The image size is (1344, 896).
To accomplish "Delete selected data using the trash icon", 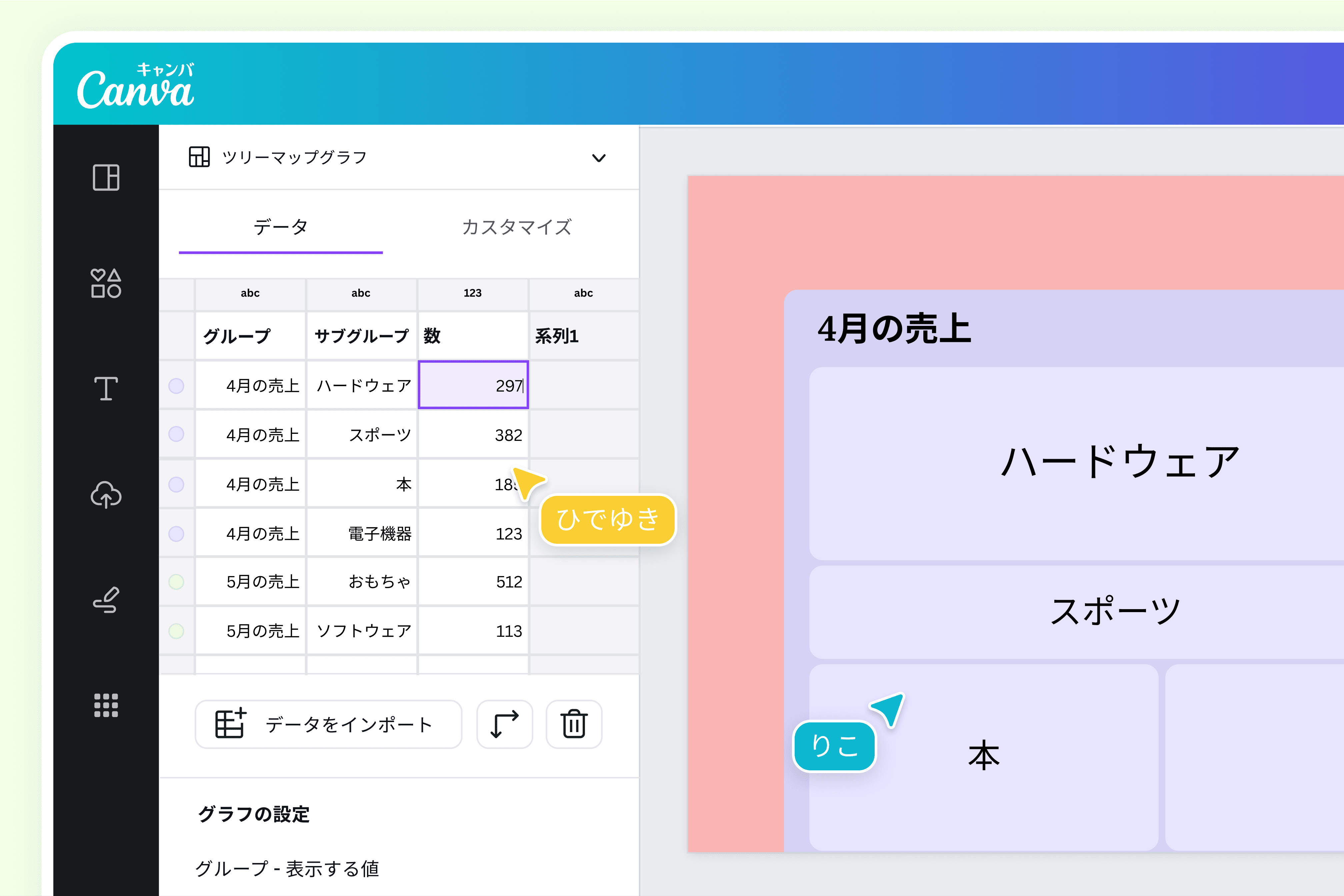I will coord(574,724).
